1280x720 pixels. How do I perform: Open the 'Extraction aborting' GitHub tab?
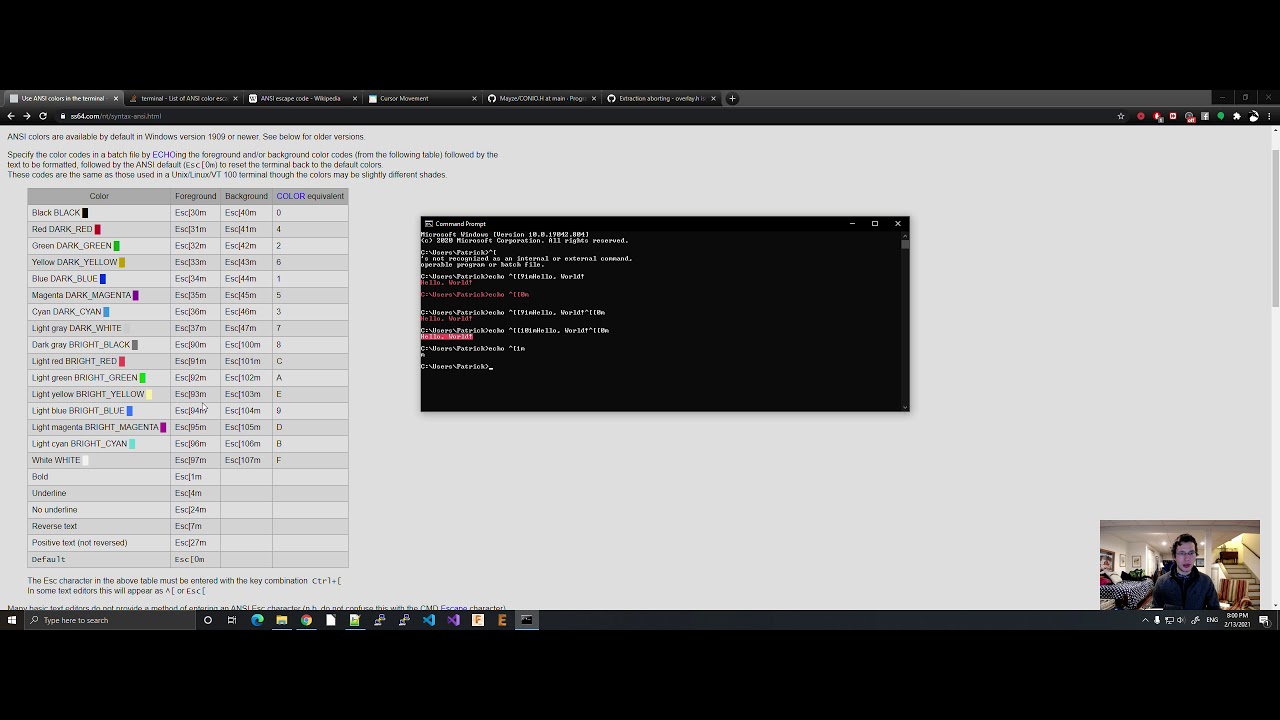pyautogui.click(x=660, y=98)
